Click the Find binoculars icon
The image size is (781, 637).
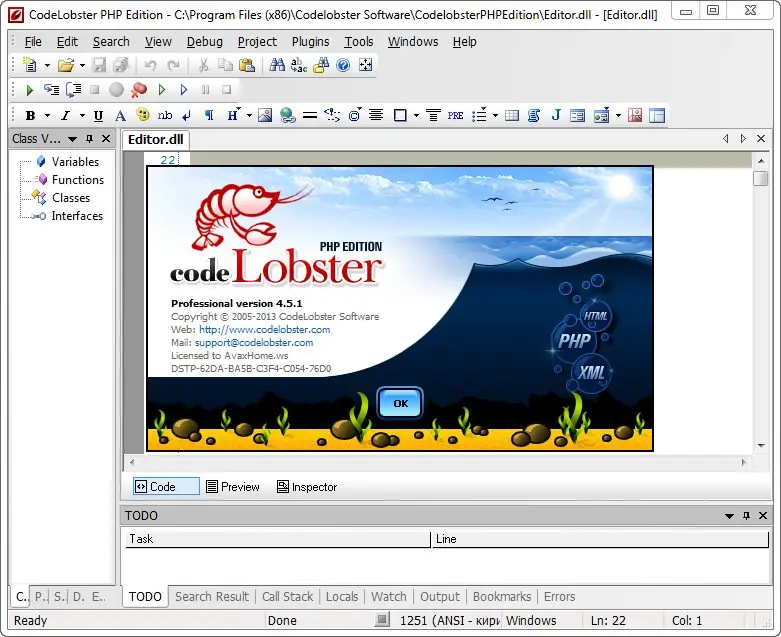coord(277,65)
